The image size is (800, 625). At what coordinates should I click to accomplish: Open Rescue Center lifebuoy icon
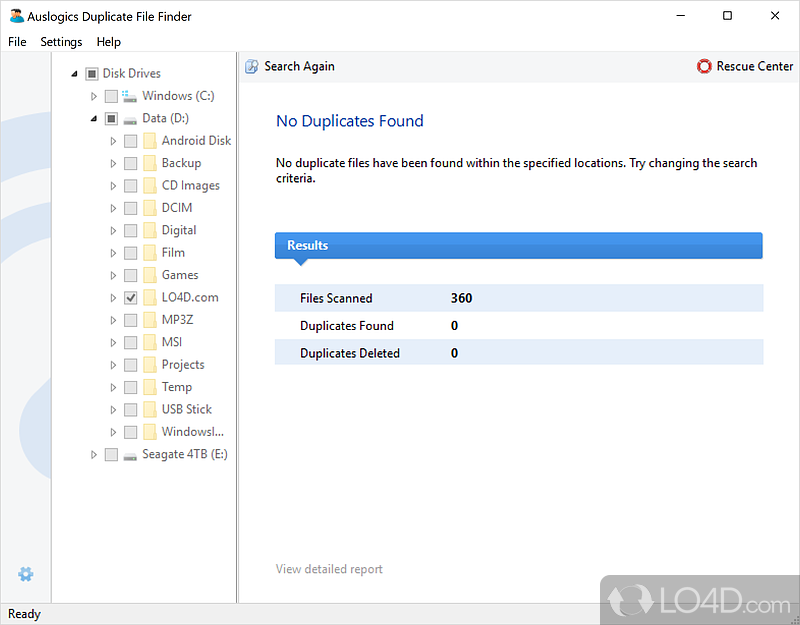tap(705, 67)
